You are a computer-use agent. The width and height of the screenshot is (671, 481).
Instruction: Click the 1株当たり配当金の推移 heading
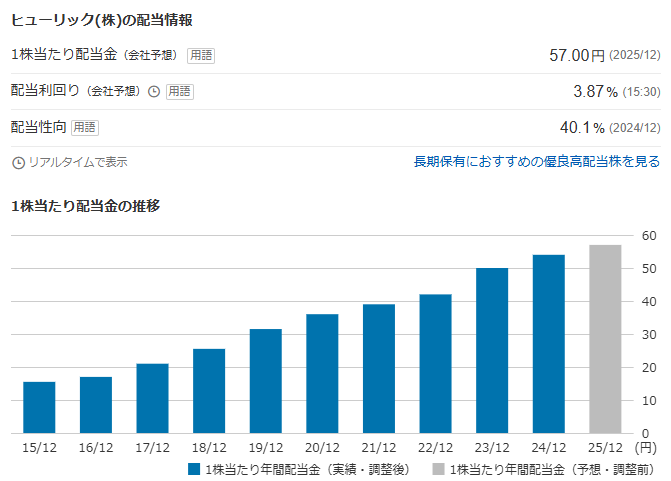tap(85, 206)
